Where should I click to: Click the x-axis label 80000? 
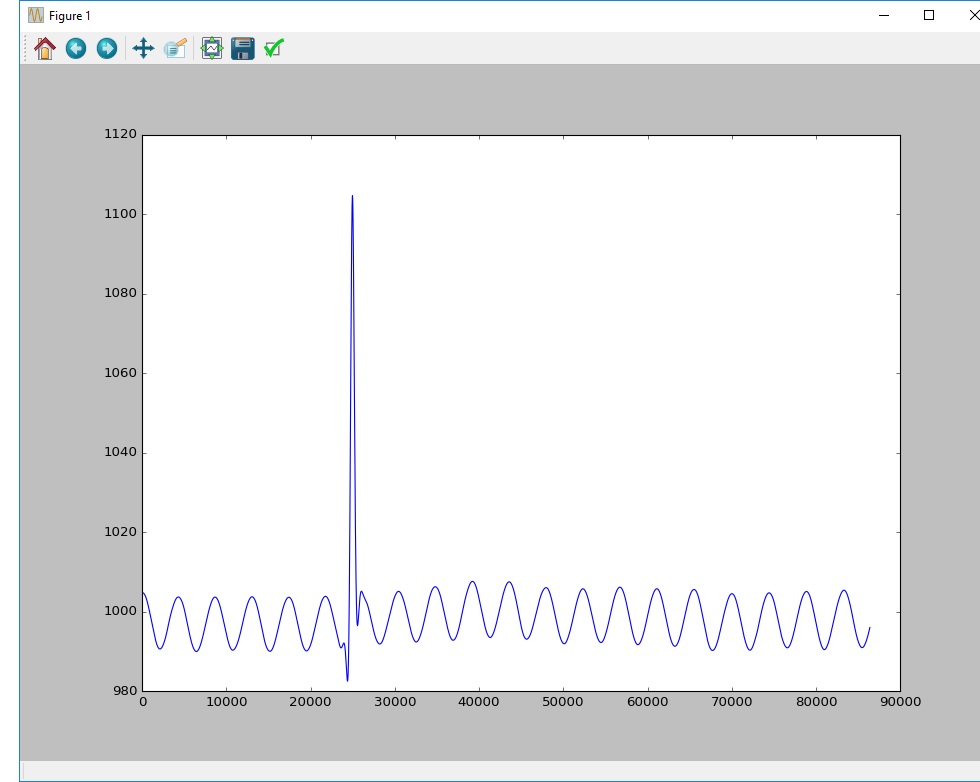pos(816,702)
